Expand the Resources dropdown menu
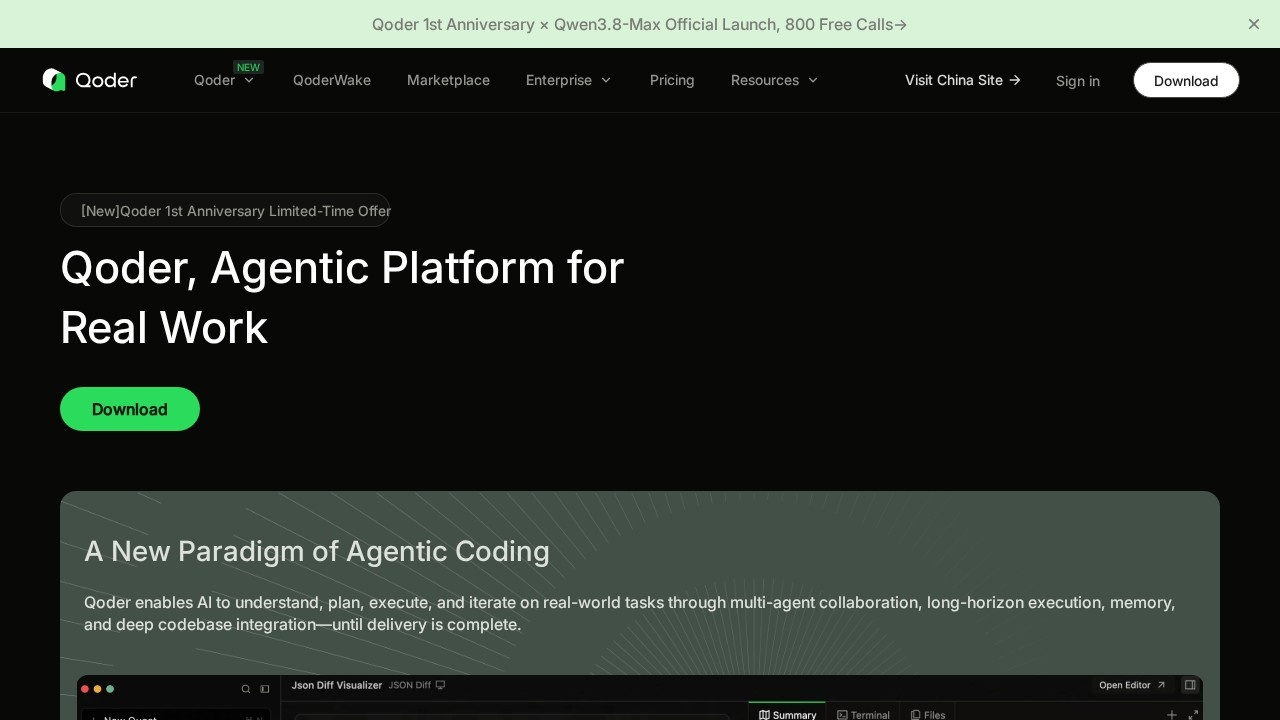Viewport: 1280px width, 720px height. tap(774, 80)
